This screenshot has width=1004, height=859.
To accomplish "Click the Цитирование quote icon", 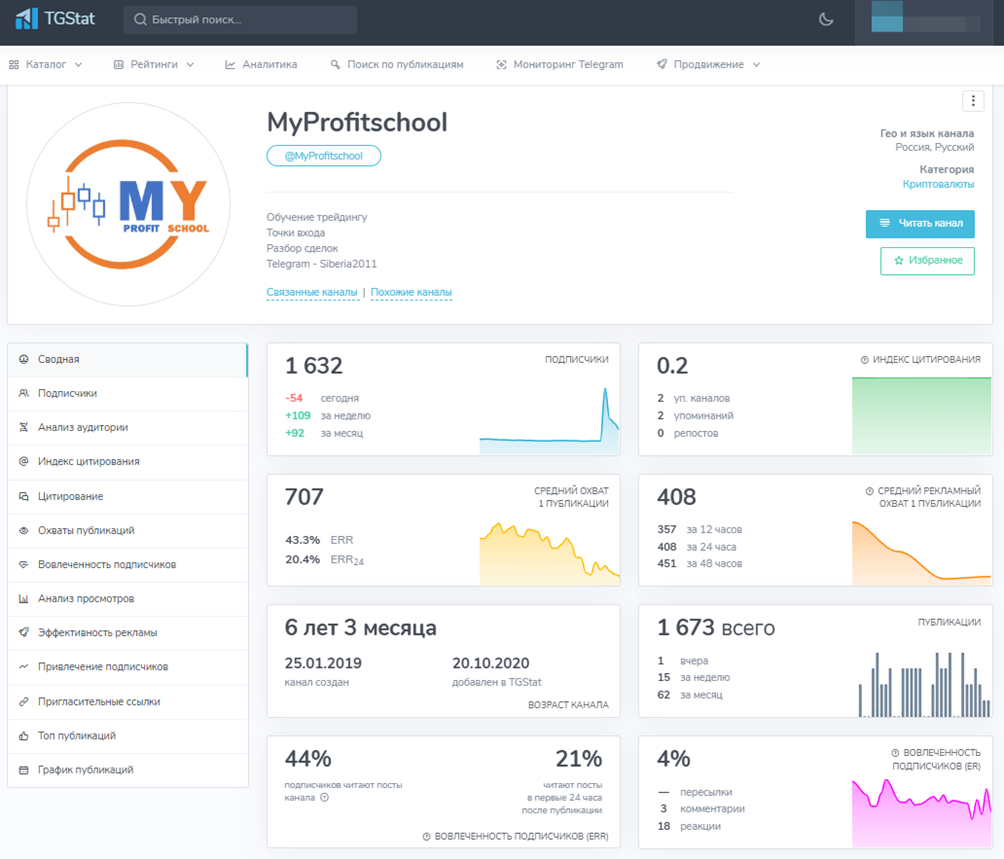I will (24, 497).
